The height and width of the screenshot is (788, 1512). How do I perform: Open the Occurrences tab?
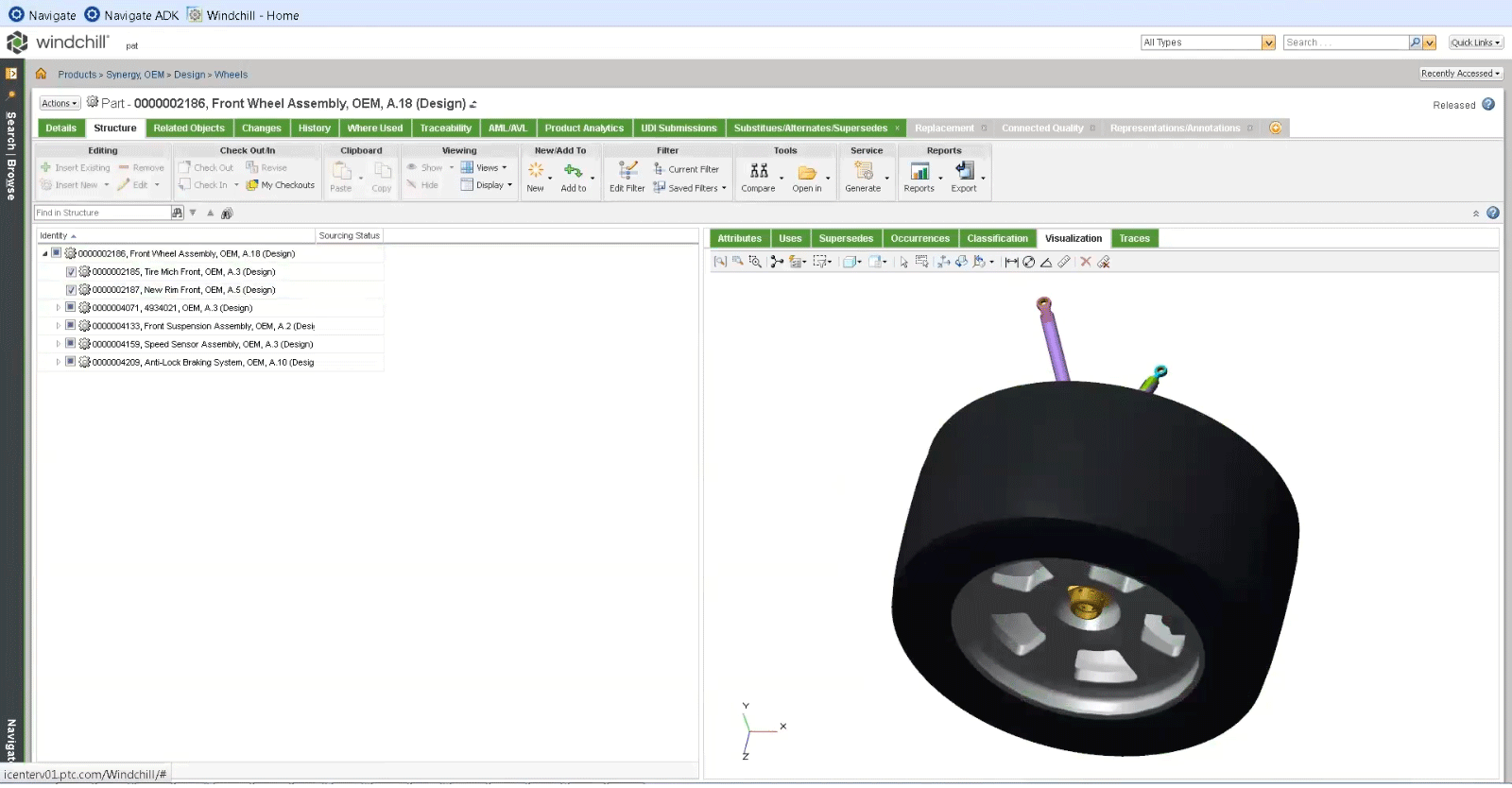pyautogui.click(x=919, y=239)
